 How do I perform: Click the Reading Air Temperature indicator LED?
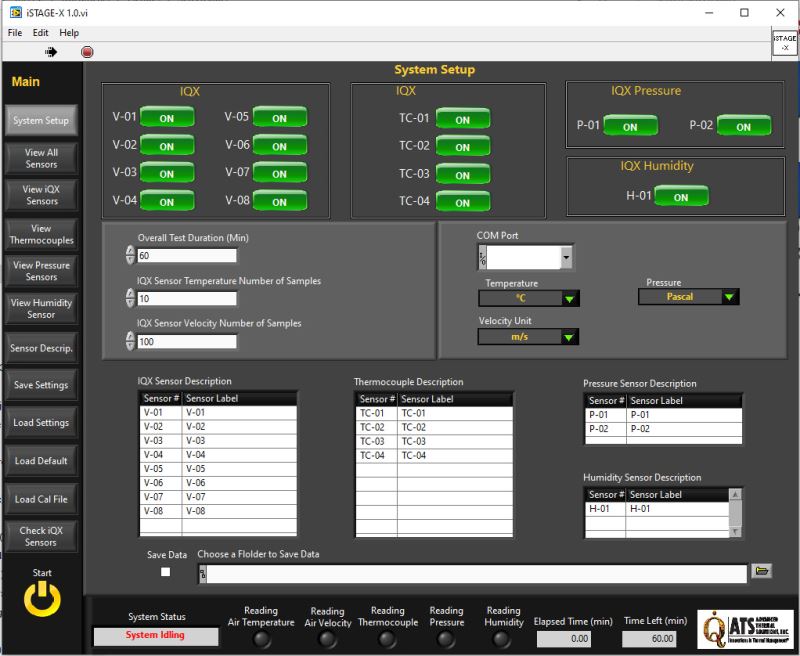[x=262, y=639]
